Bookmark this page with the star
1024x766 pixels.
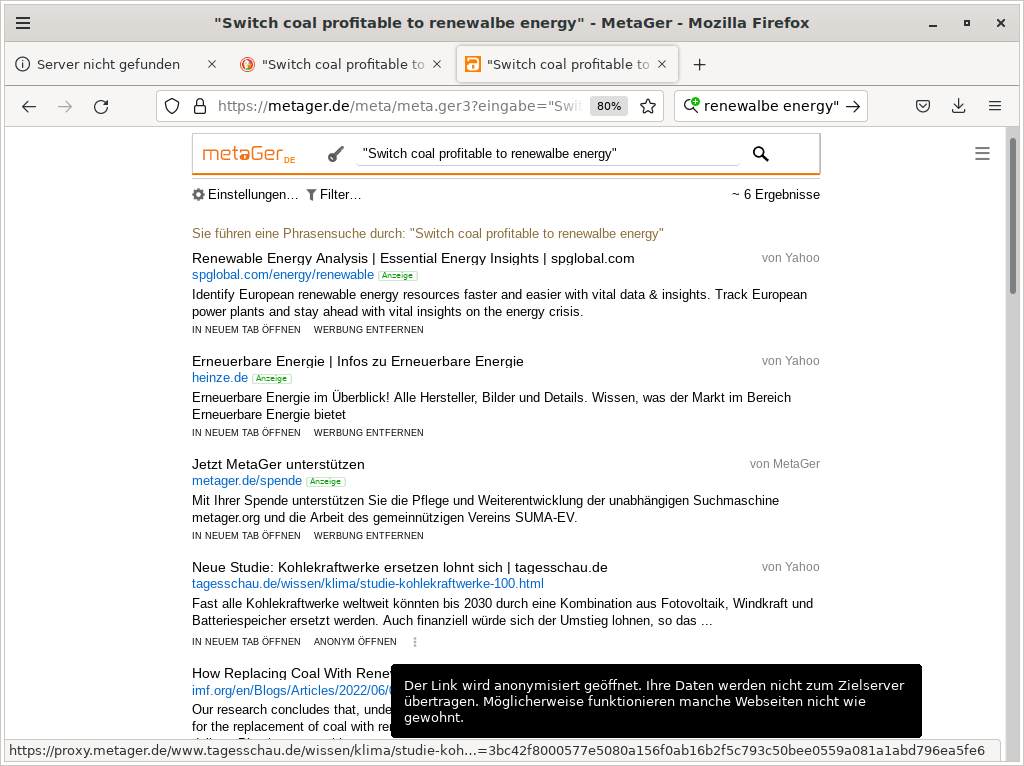[648, 106]
